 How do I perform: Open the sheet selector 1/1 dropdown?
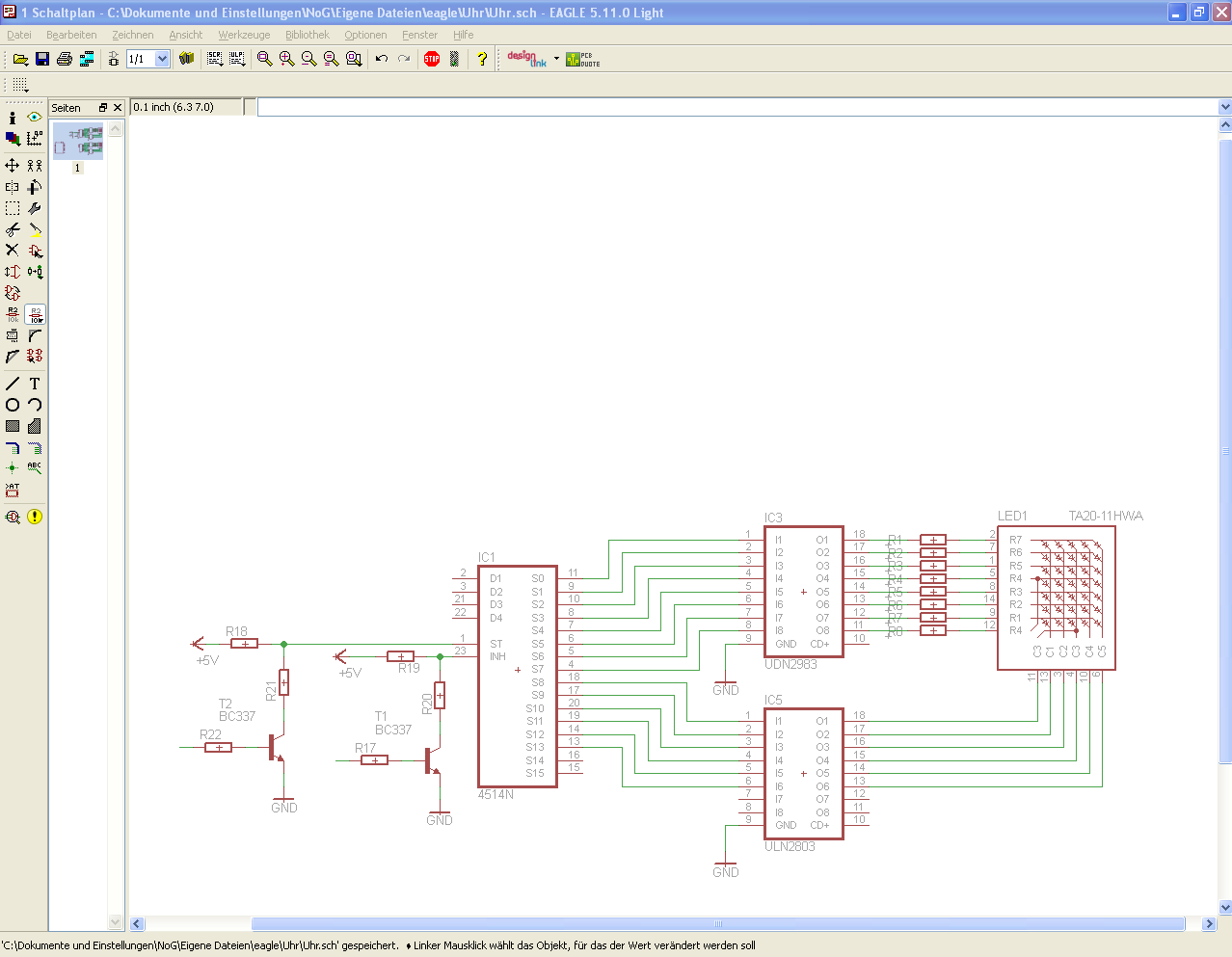(162, 59)
